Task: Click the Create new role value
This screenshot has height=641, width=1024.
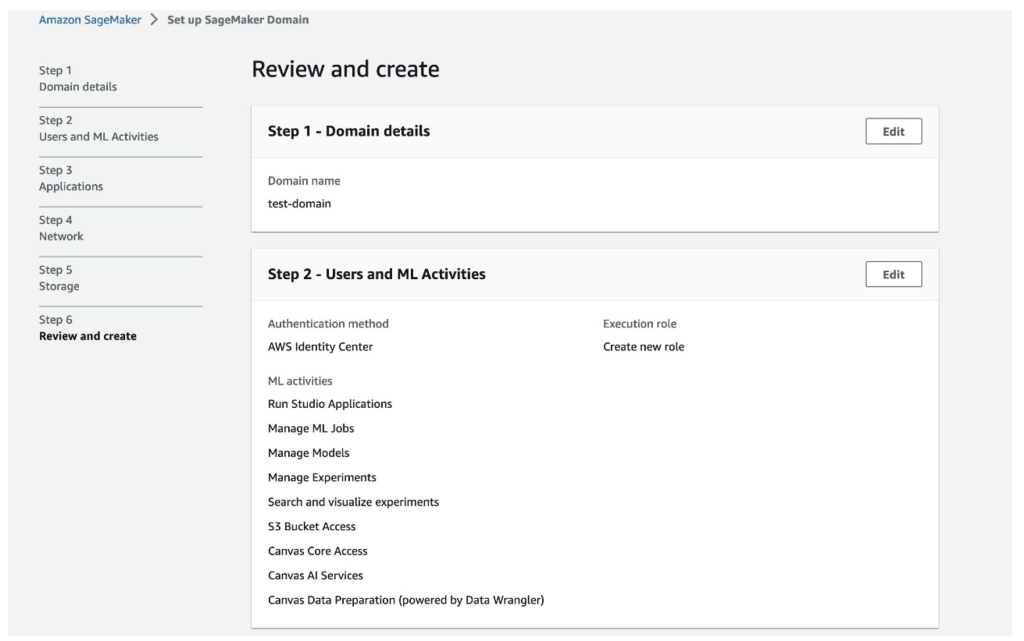Action: coord(643,347)
